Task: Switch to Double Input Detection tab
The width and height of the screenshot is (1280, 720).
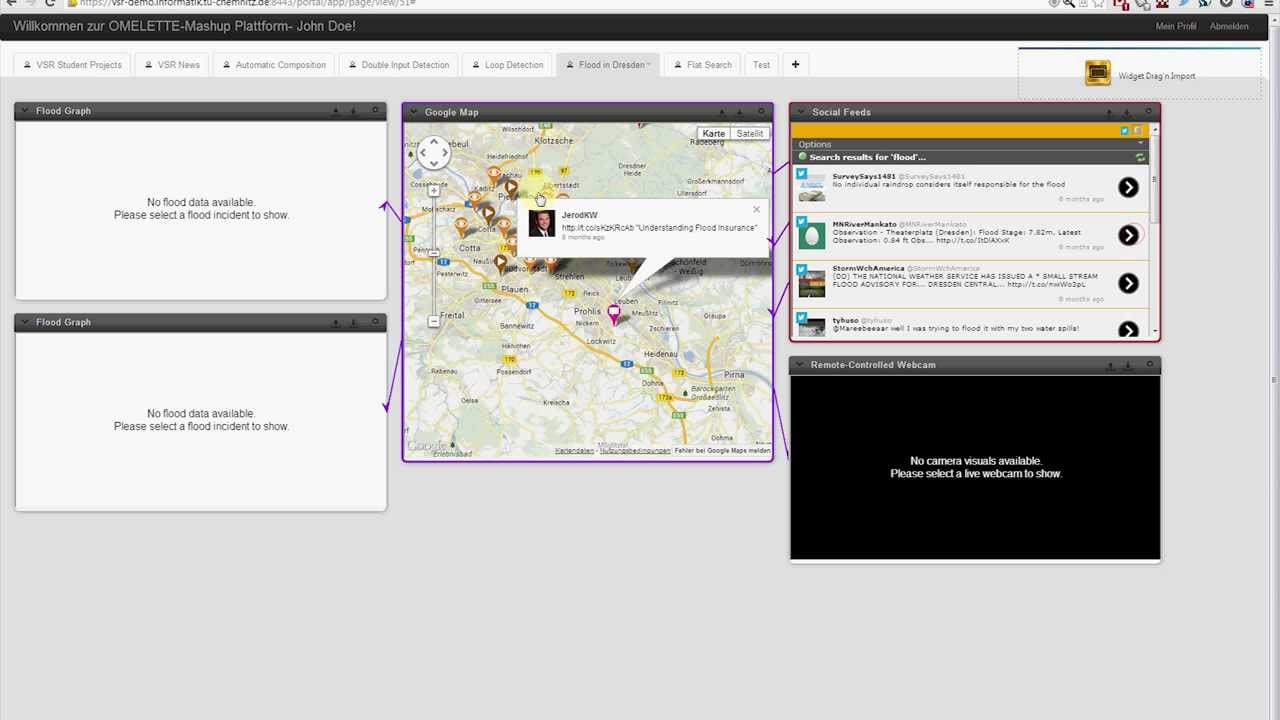Action: [398, 65]
